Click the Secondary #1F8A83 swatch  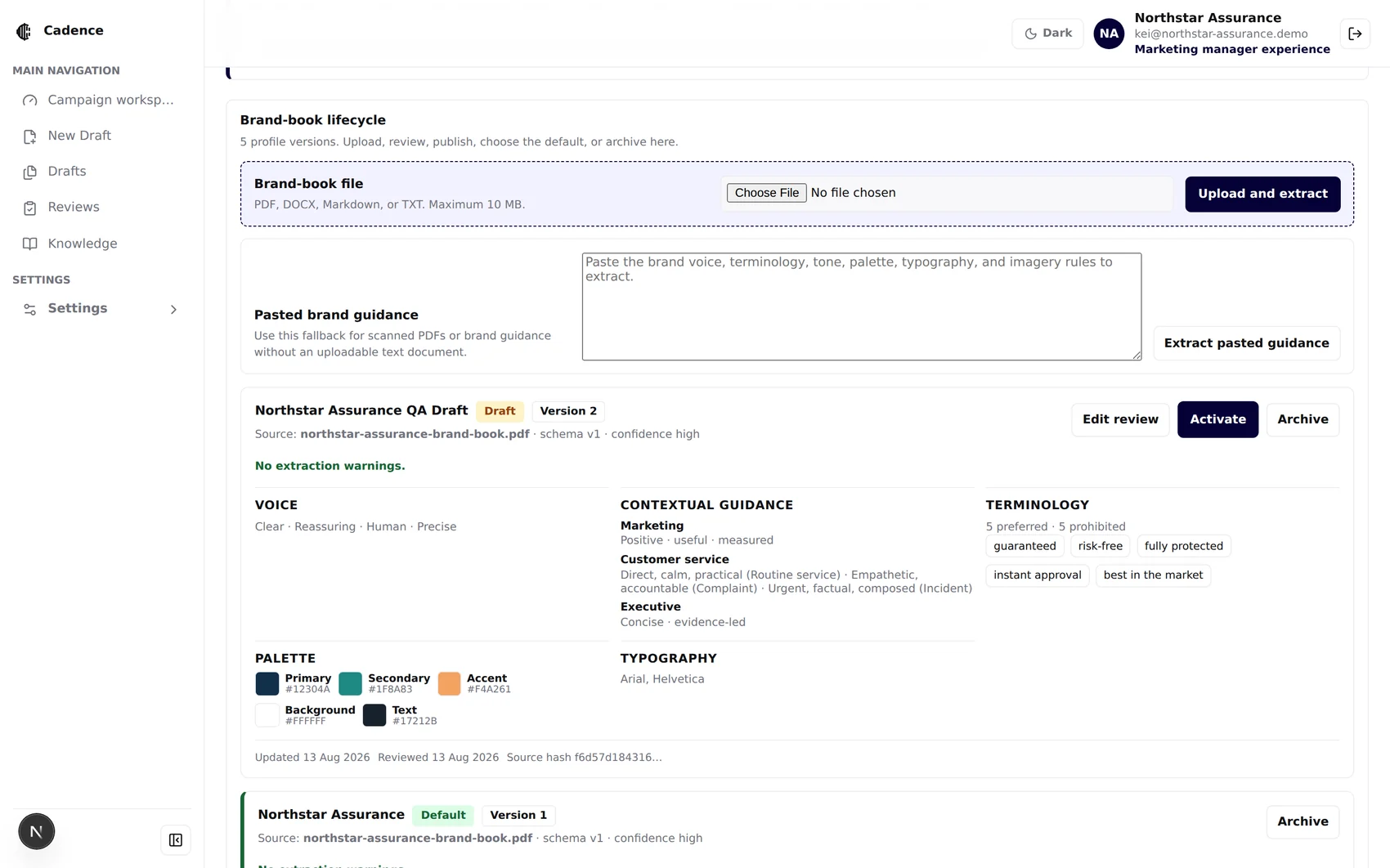tap(350, 683)
